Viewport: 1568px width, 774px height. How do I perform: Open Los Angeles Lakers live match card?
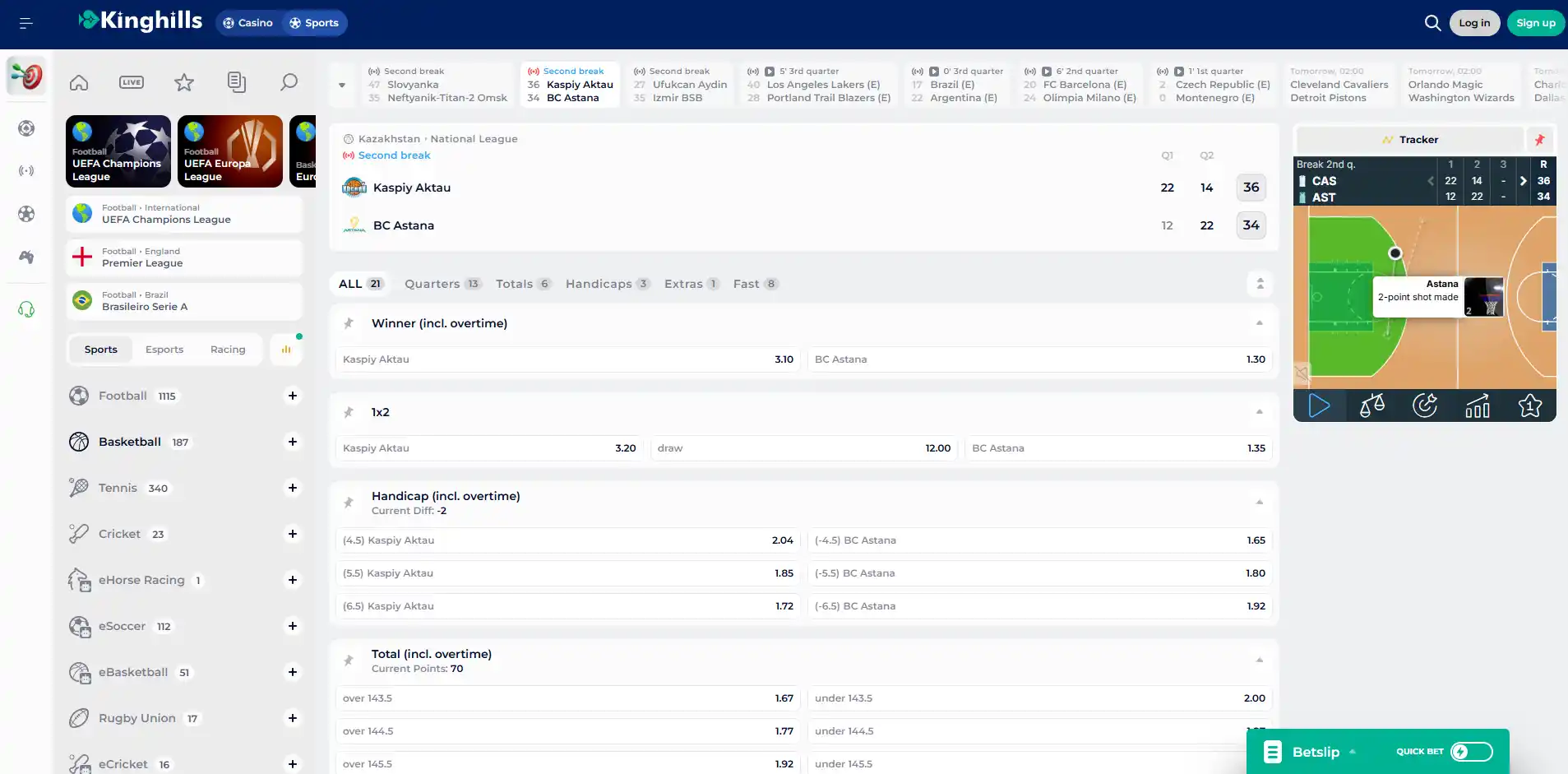[819, 85]
